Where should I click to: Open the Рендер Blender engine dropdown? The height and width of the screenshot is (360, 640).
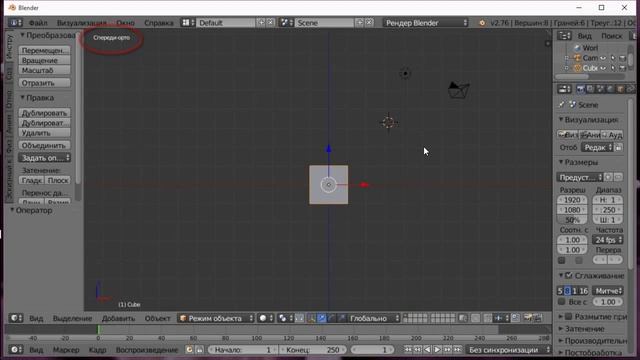[426, 23]
